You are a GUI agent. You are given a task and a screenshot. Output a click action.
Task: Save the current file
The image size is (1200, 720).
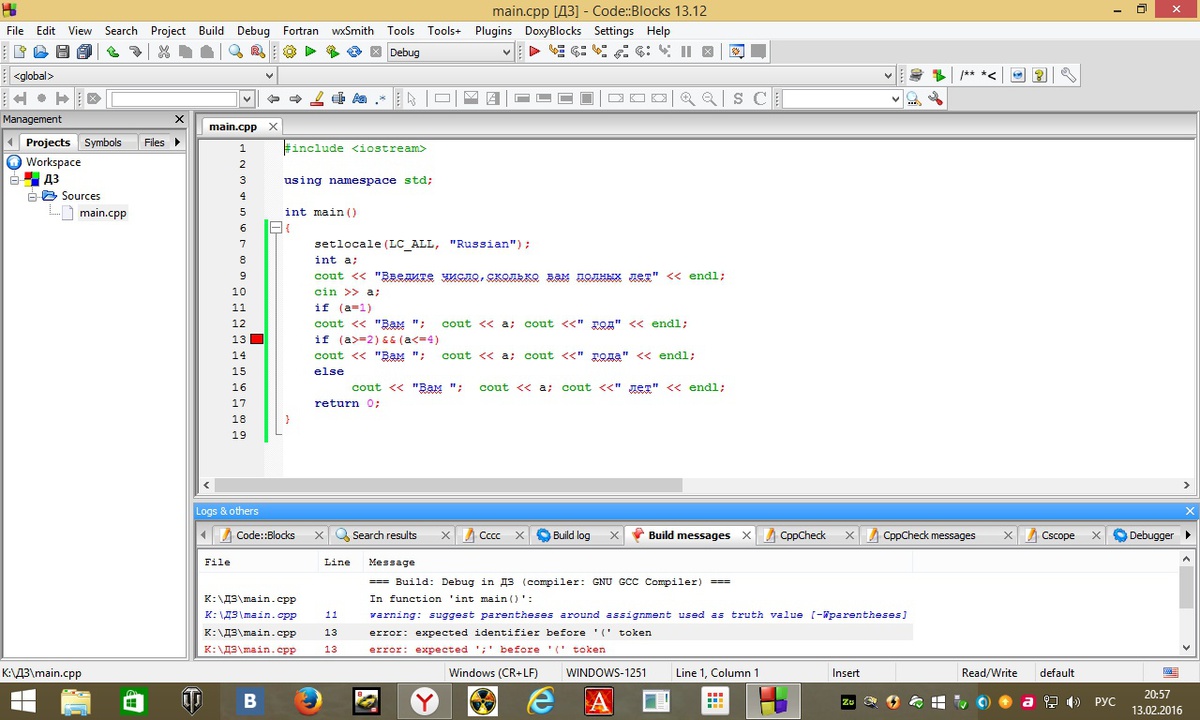(x=63, y=52)
